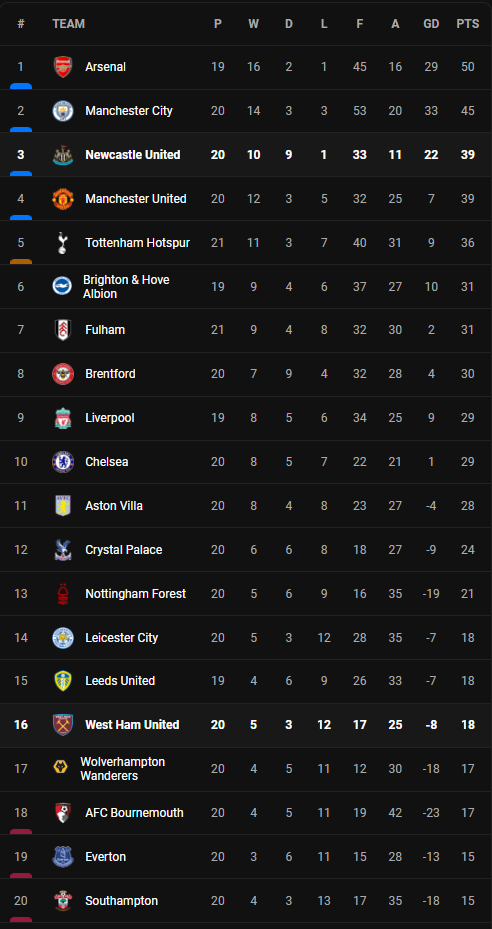Click the Manchester City club crest
Screen dimensions: 492x929
pyautogui.click(x=62, y=111)
